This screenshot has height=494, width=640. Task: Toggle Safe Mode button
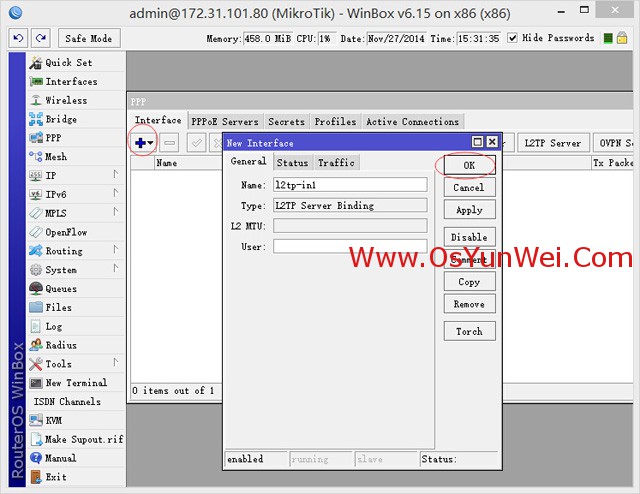(x=89, y=38)
